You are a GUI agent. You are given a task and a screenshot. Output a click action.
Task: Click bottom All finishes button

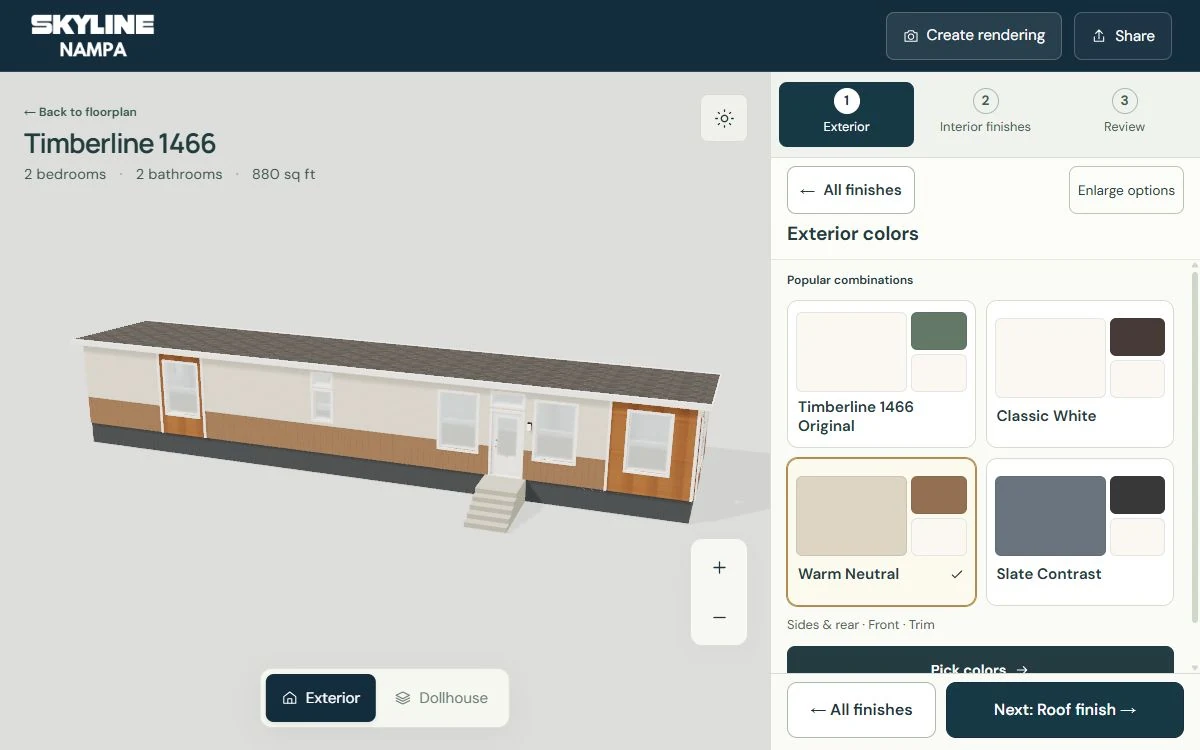(x=861, y=710)
